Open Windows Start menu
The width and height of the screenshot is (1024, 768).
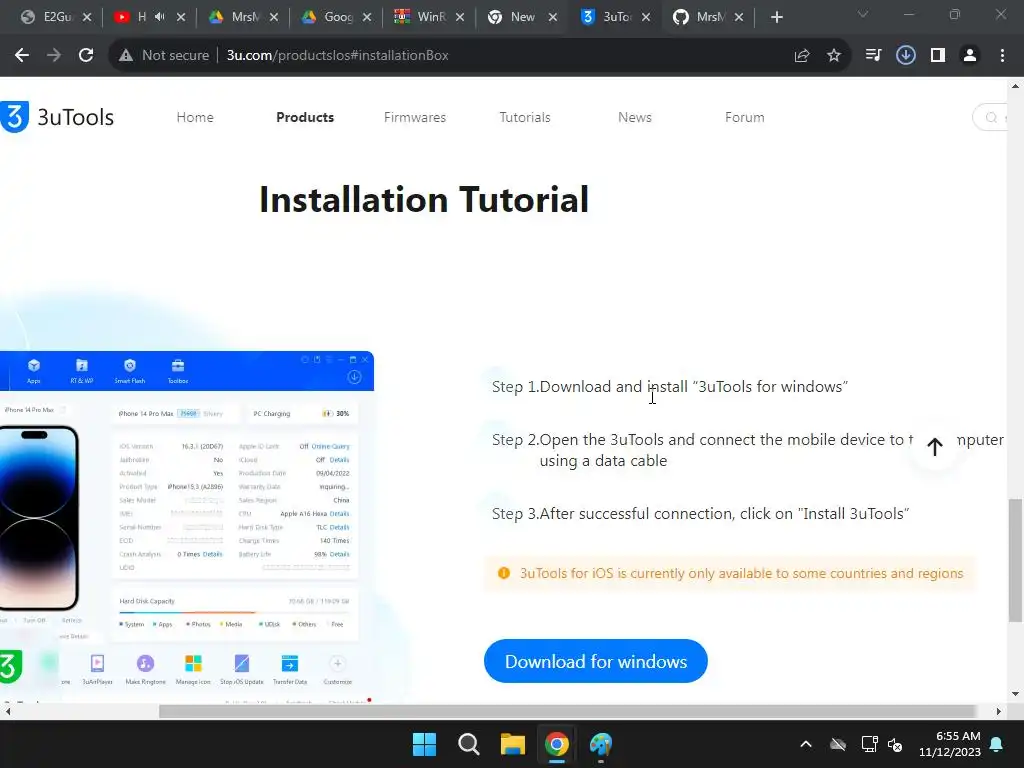click(x=424, y=744)
